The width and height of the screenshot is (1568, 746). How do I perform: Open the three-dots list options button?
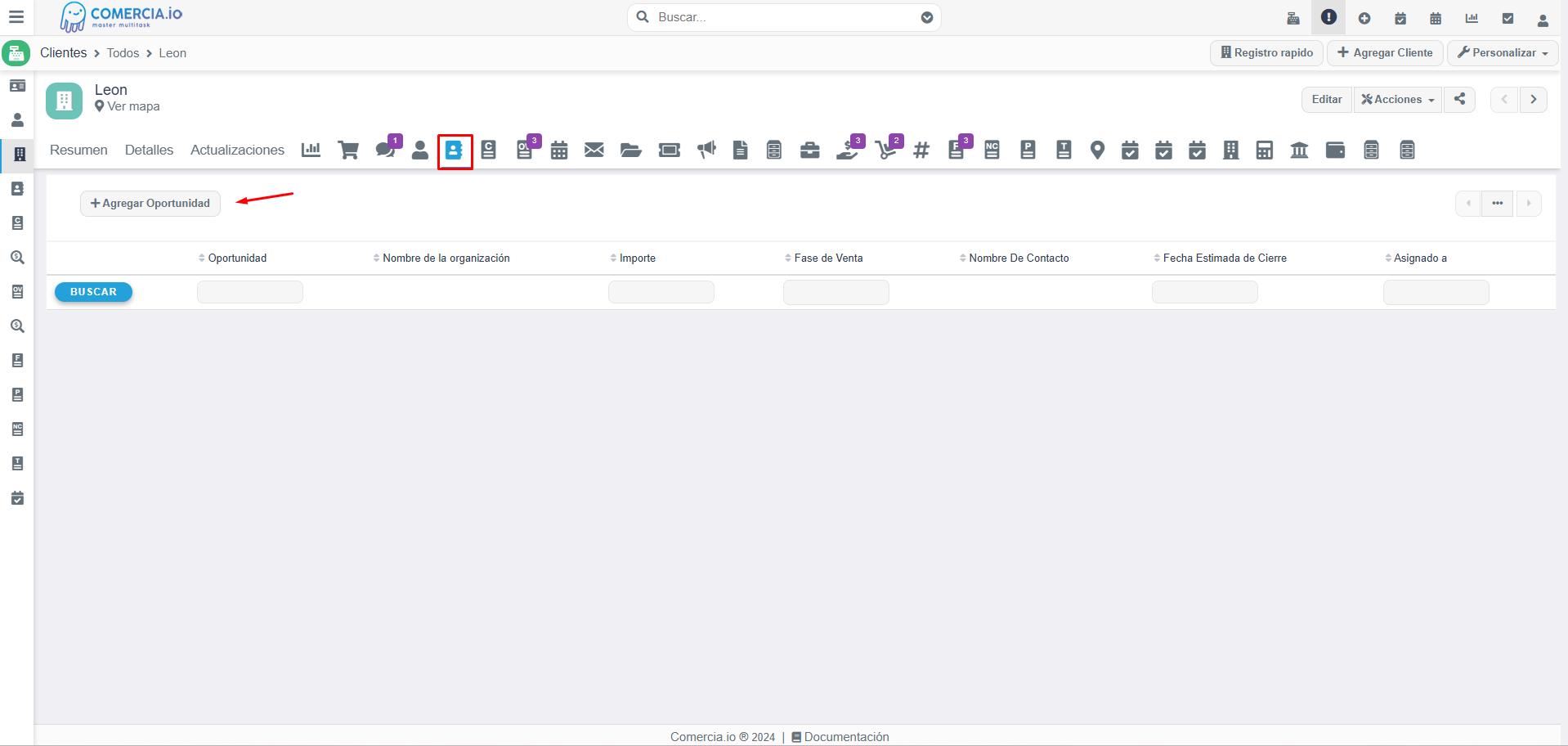[x=1498, y=203]
